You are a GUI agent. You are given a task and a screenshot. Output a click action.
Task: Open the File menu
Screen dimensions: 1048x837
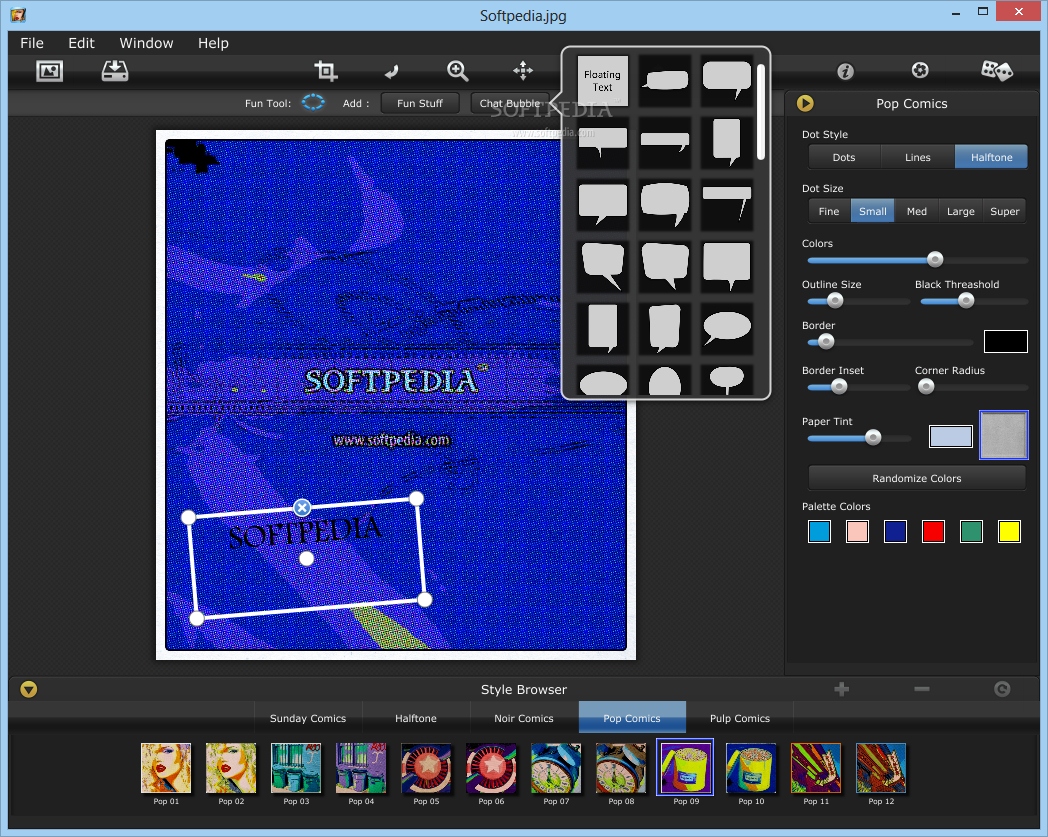coord(32,43)
